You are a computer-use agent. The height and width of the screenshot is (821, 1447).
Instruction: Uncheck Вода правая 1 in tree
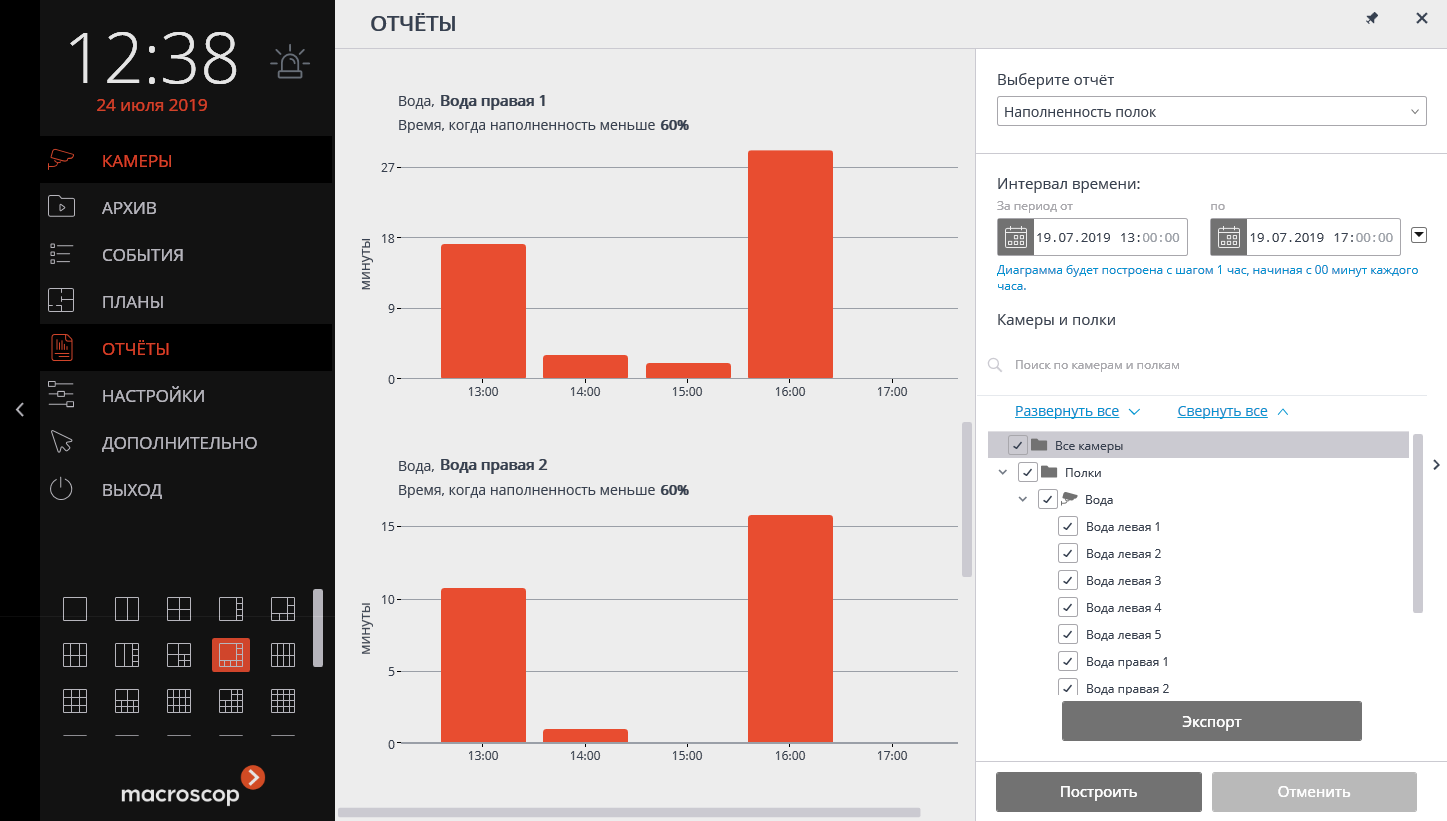click(x=1067, y=661)
